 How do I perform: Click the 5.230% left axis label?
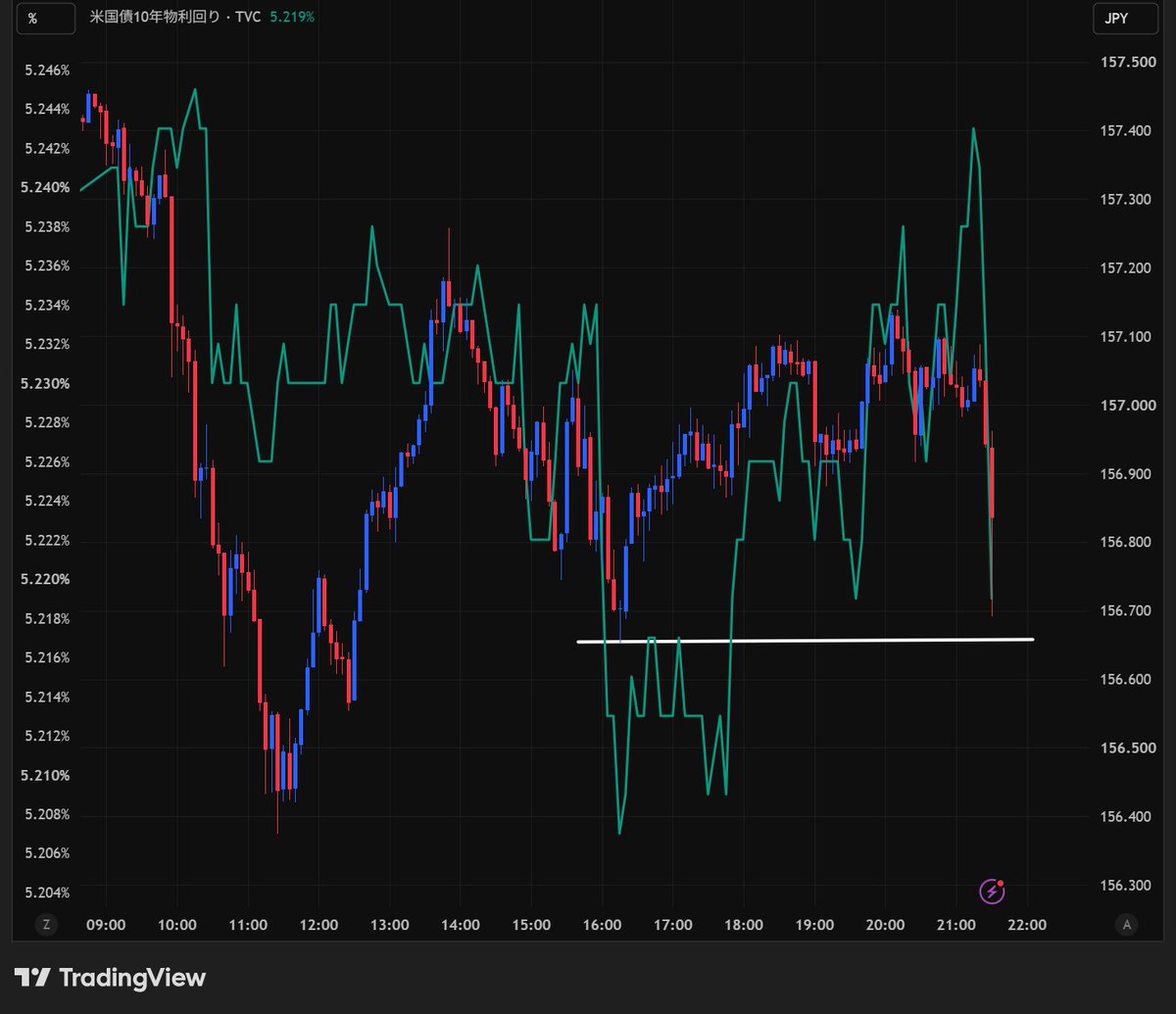pyautogui.click(x=45, y=383)
